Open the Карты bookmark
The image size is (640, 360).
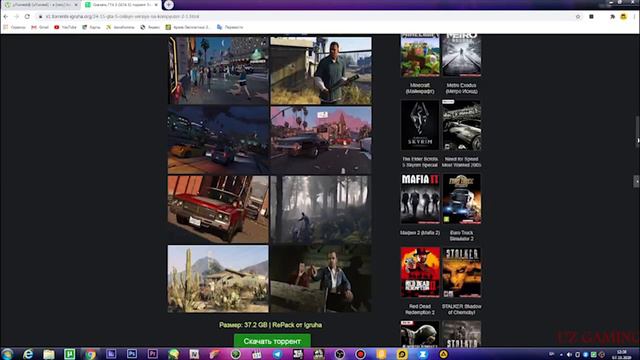(91, 27)
